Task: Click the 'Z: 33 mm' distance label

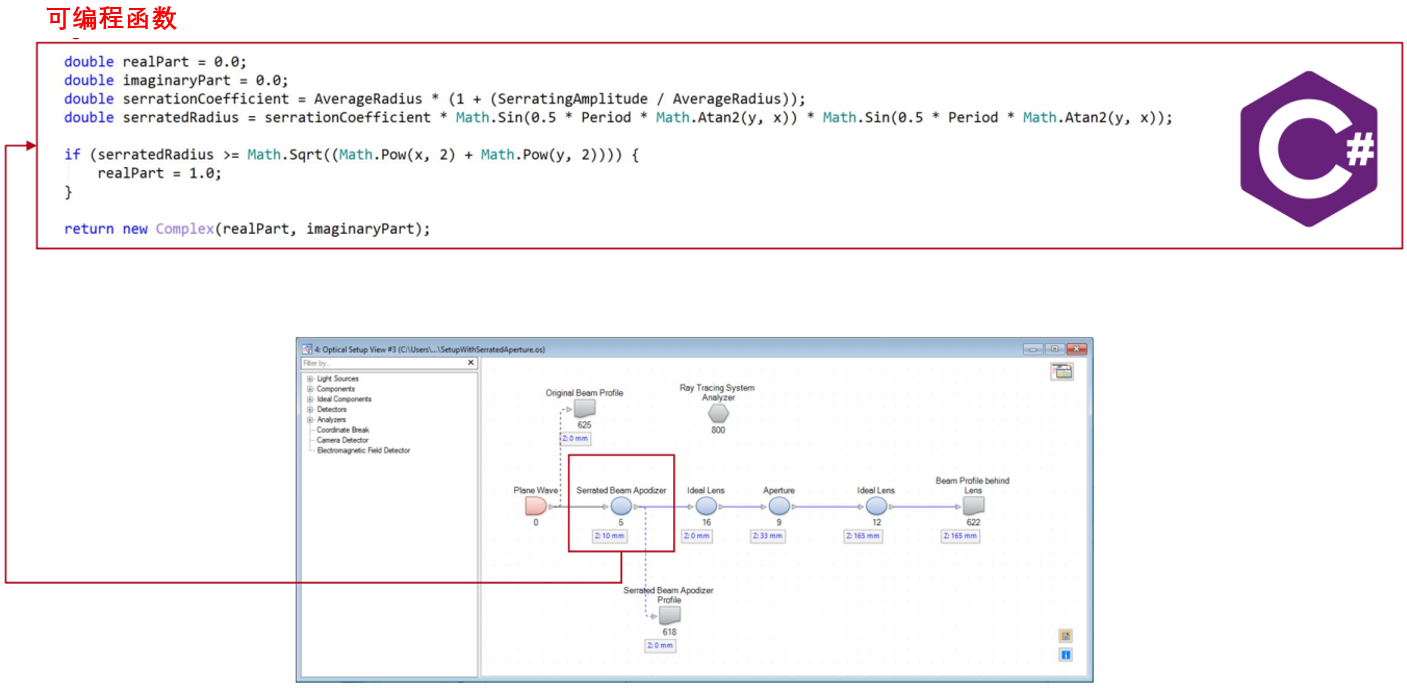Action: [769, 536]
